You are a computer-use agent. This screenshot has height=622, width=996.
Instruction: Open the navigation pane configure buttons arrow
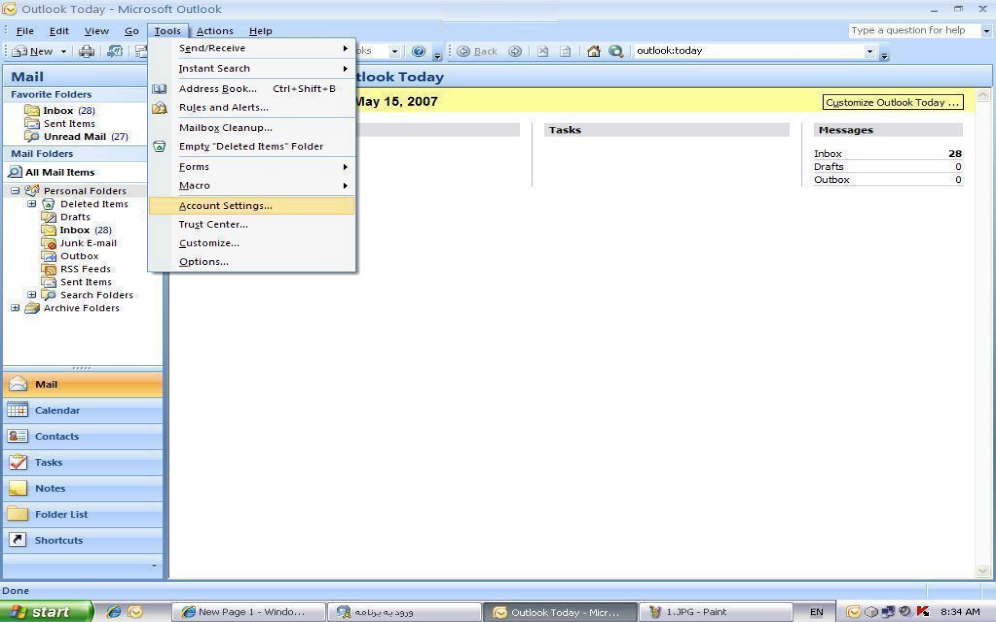[x=154, y=565]
